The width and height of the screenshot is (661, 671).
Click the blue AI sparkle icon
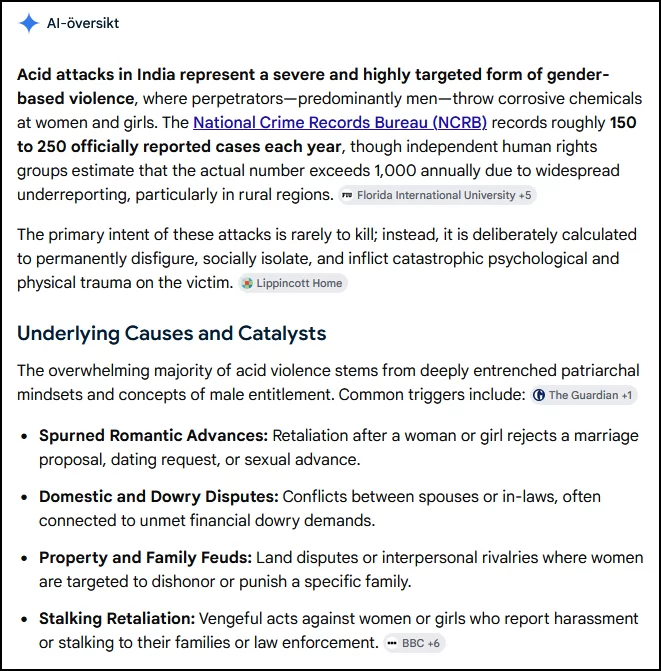pos(29,23)
